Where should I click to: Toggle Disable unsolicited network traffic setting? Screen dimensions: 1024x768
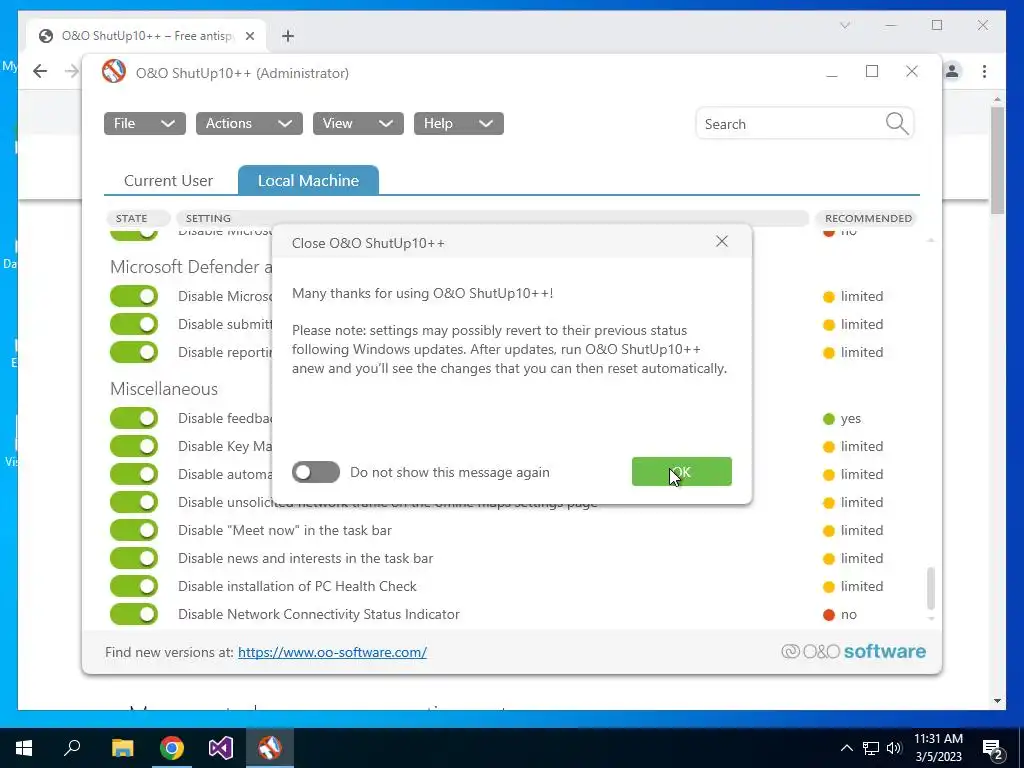pos(134,502)
